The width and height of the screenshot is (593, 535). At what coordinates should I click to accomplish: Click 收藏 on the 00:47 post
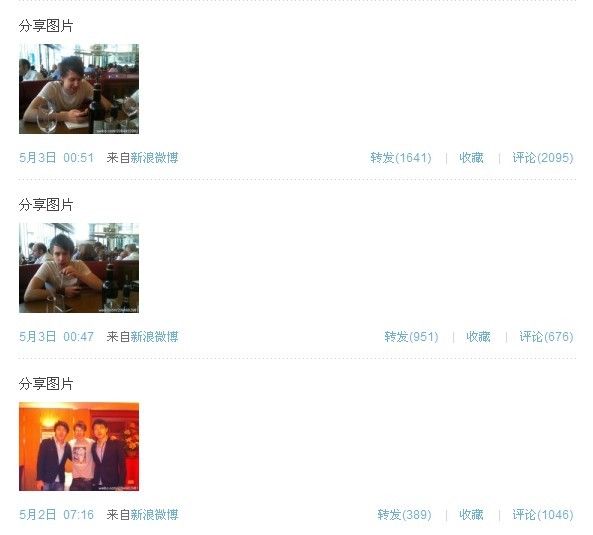point(478,337)
